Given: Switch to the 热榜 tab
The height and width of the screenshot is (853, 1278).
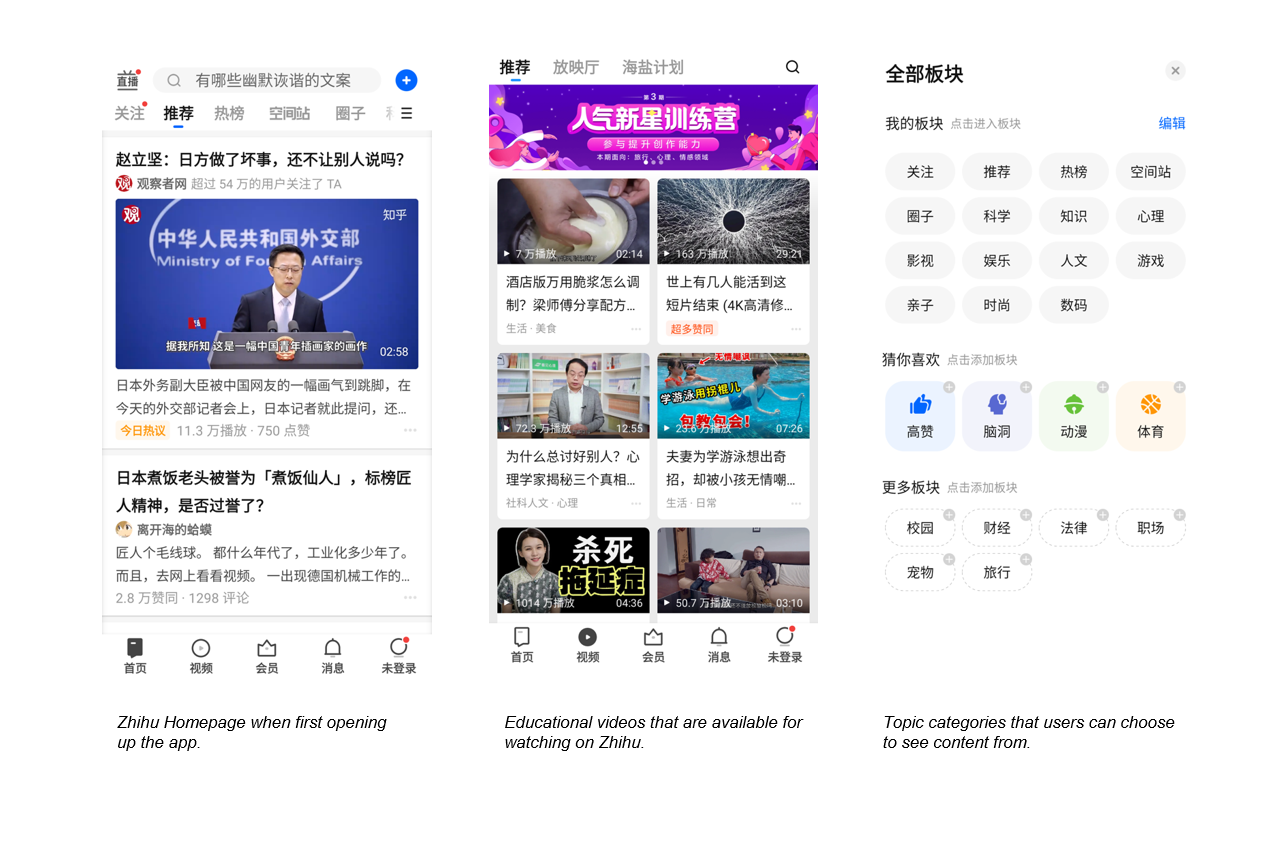Looking at the screenshot, I should (x=229, y=114).
